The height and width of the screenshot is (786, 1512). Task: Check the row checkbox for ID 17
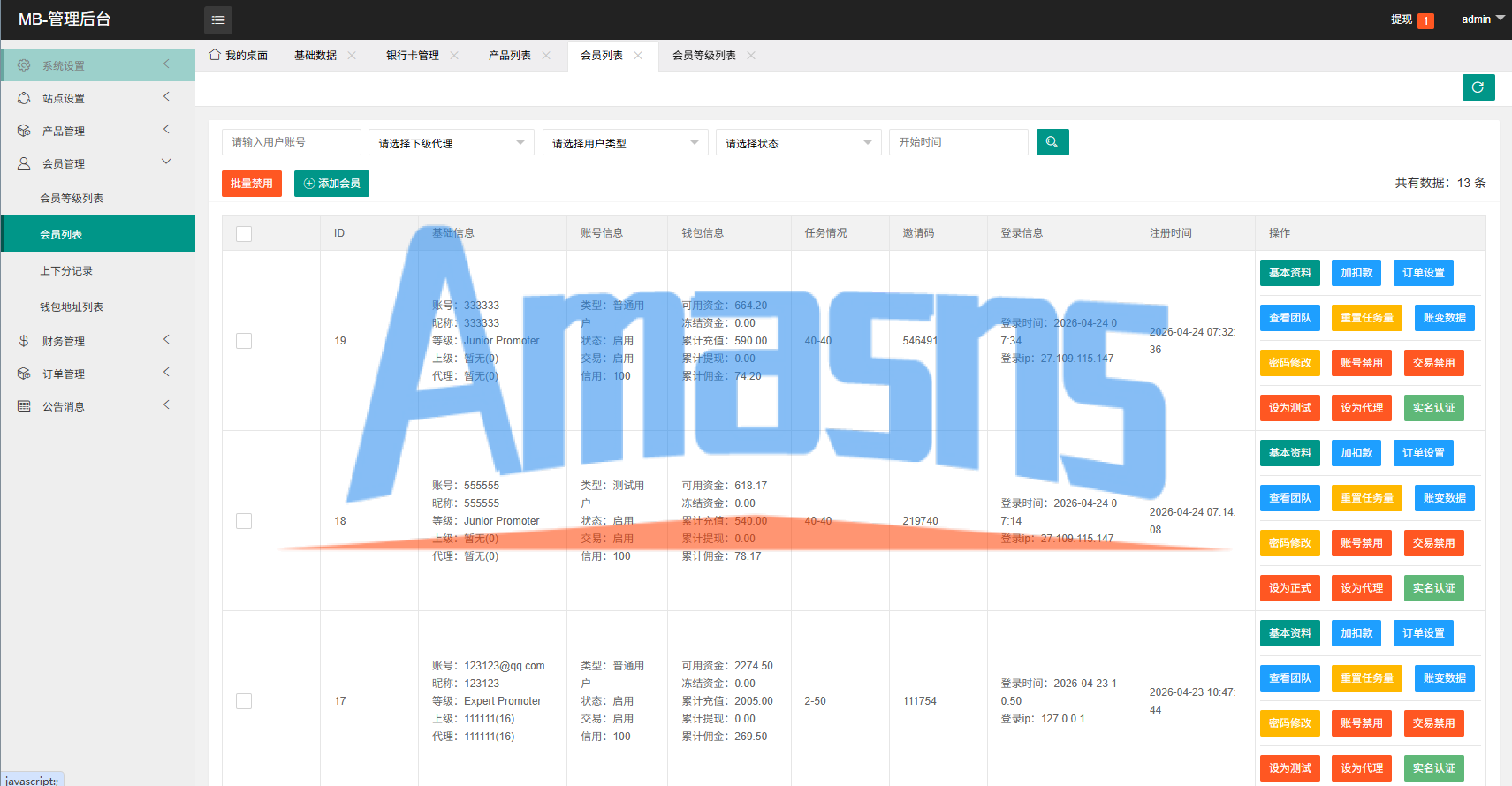point(244,701)
